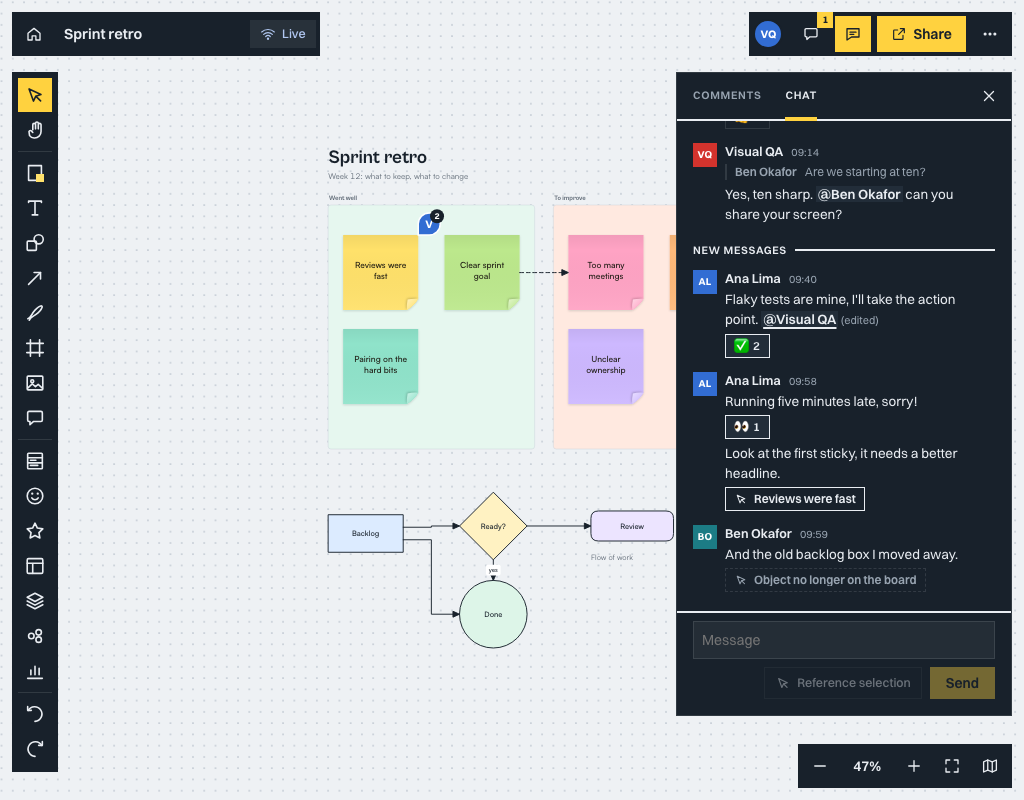
Task: Activate the hand pan tool
Action: (x=35, y=131)
